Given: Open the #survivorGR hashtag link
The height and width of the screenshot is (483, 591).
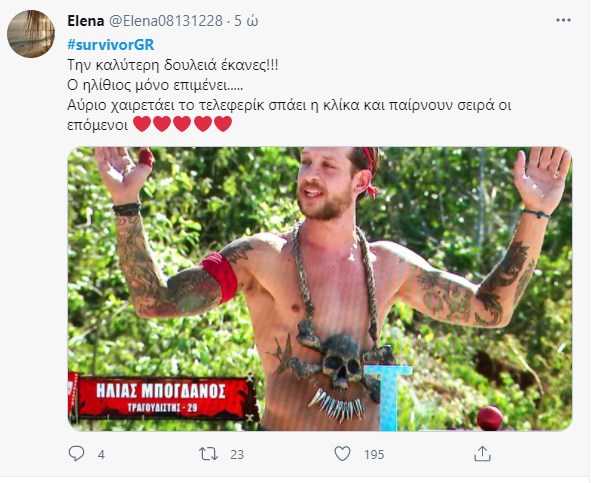Looking at the screenshot, I should pos(111,44).
